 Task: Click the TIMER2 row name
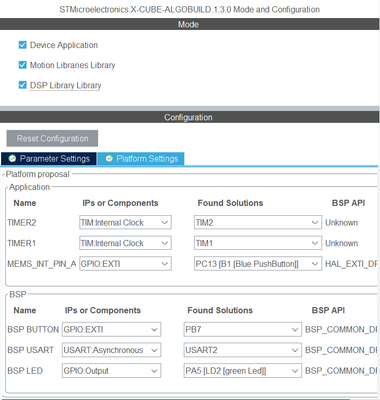pyautogui.click(x=22, y=222)
